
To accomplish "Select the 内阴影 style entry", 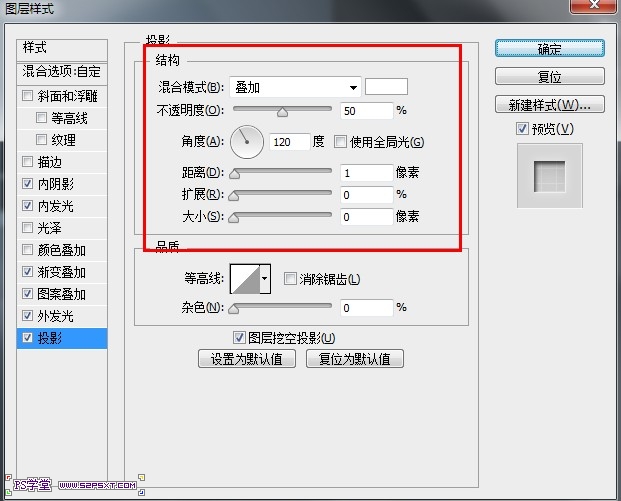I will [55, 184].
